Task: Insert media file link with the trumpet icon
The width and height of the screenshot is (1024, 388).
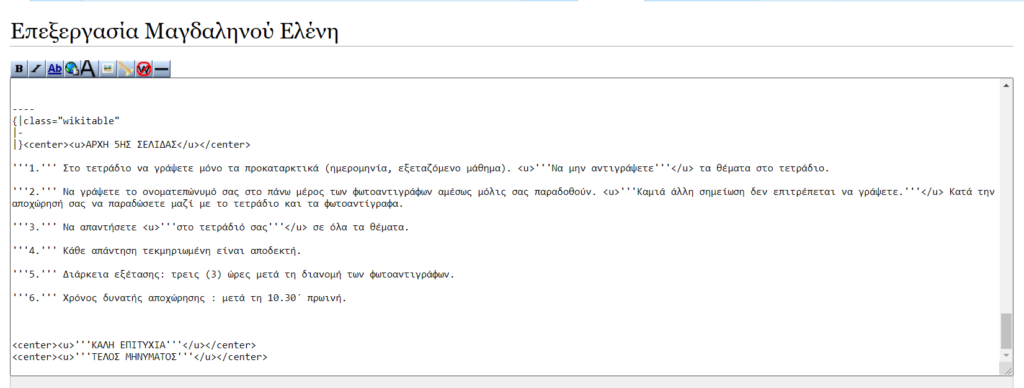Action: [125, 69]
